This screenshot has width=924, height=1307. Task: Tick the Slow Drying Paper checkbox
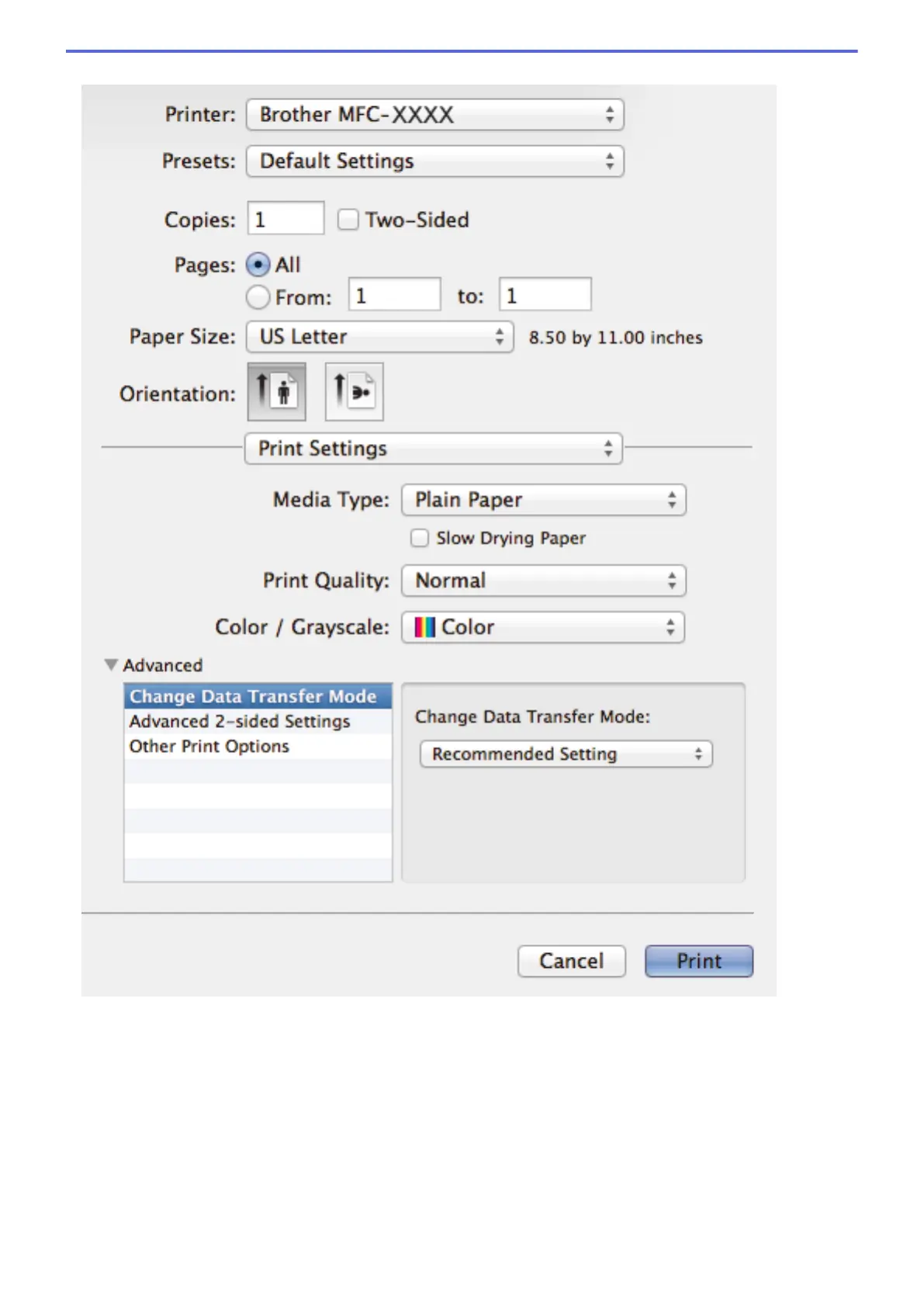tap(420, 538)
